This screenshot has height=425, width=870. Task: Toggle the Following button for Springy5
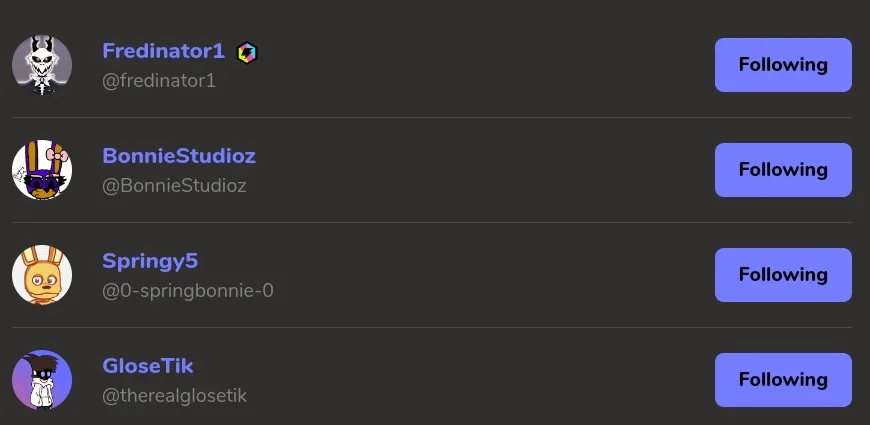783,275
